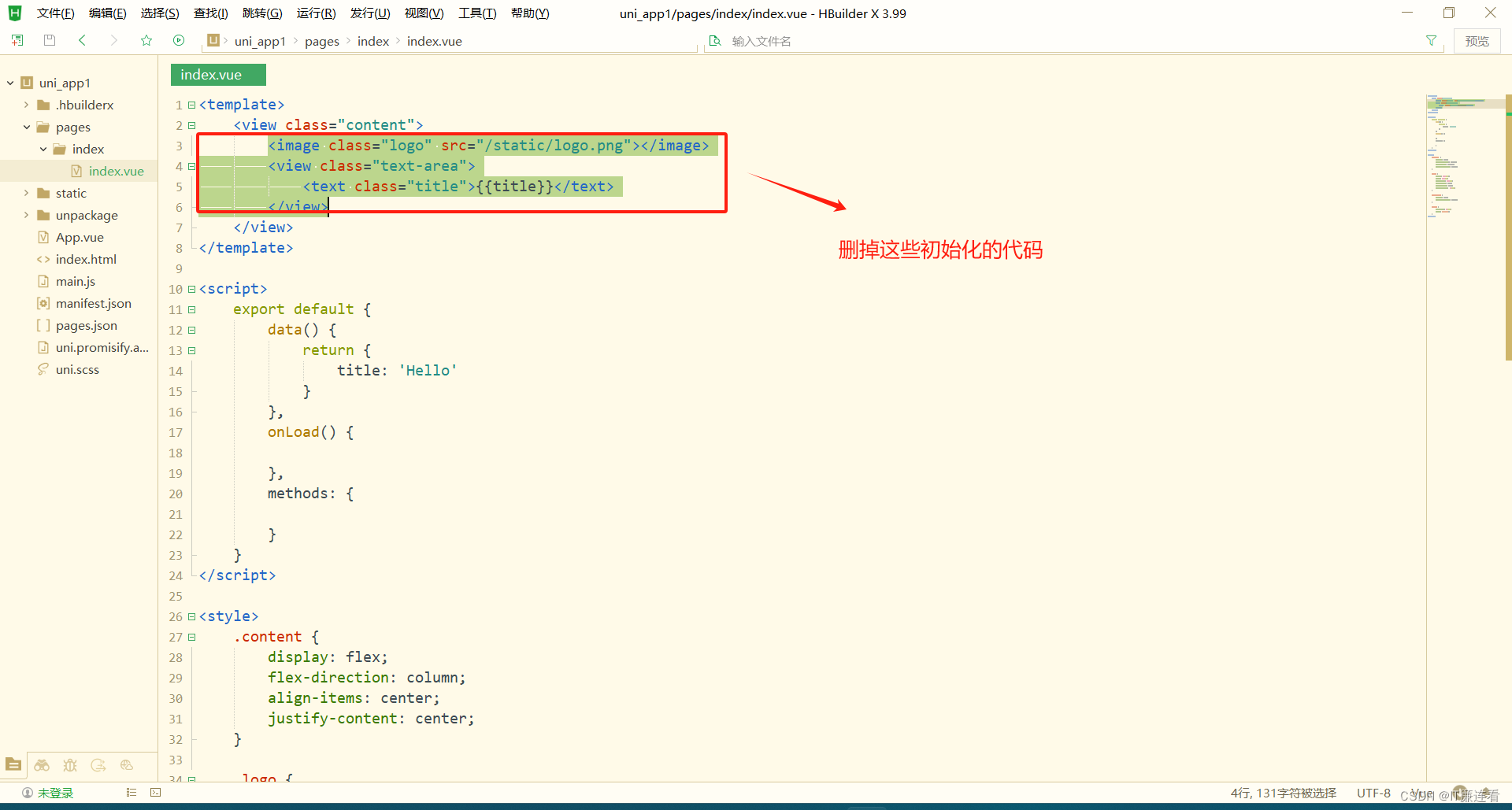Screen dimensions: 1512x810
Task: Switch to the index.vue editor tab
Action: click(x=218, y=75)
